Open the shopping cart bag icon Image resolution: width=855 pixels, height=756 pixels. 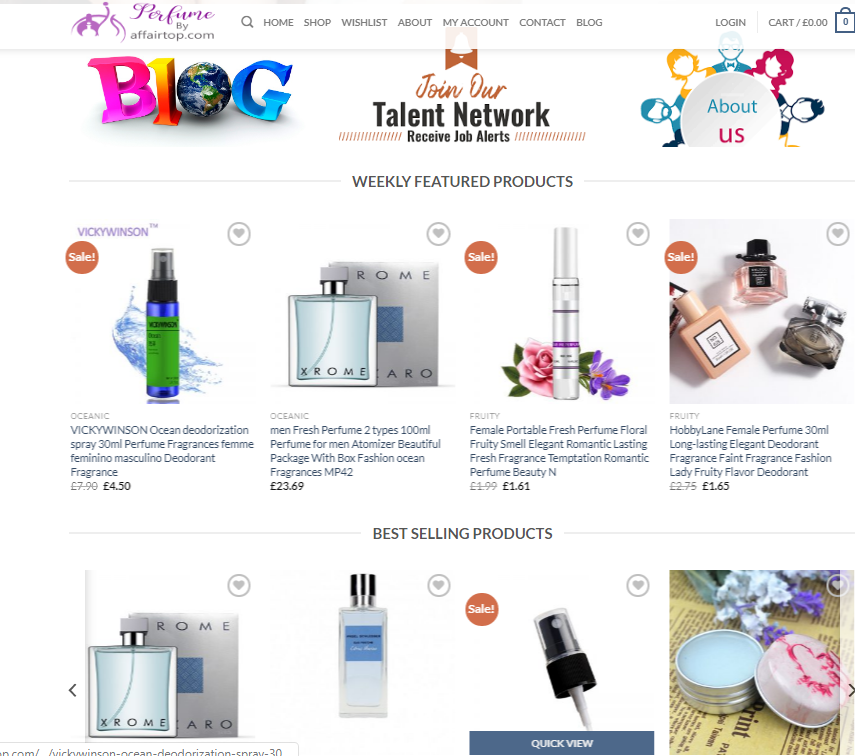(845, 22)
